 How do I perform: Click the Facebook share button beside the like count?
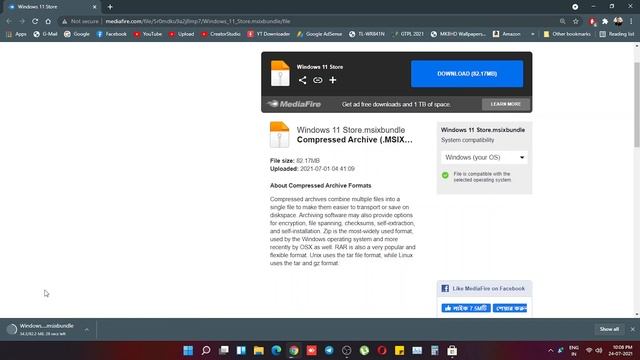coord(510,308)
